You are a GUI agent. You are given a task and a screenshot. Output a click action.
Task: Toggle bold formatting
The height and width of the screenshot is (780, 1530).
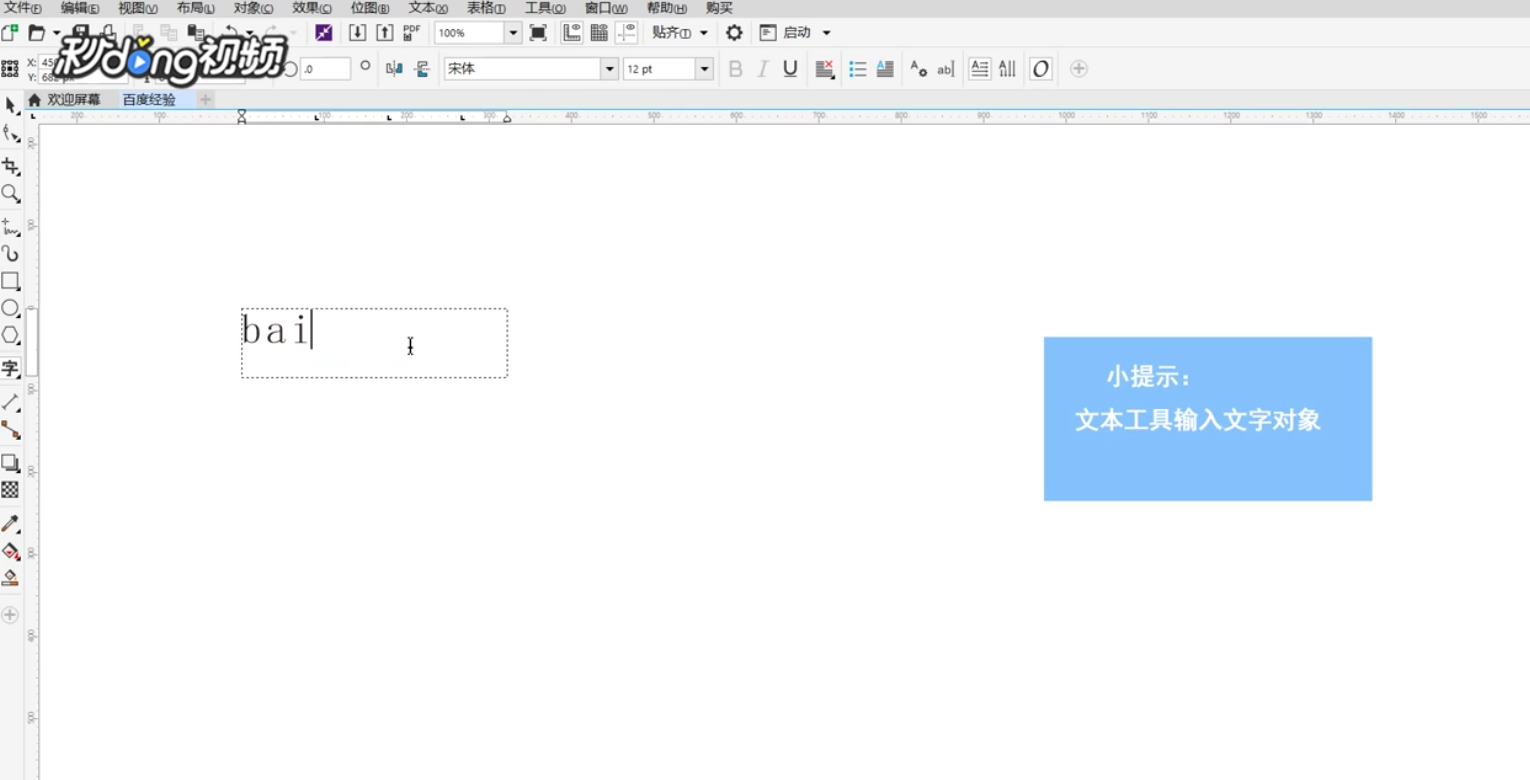coord(735,68)
